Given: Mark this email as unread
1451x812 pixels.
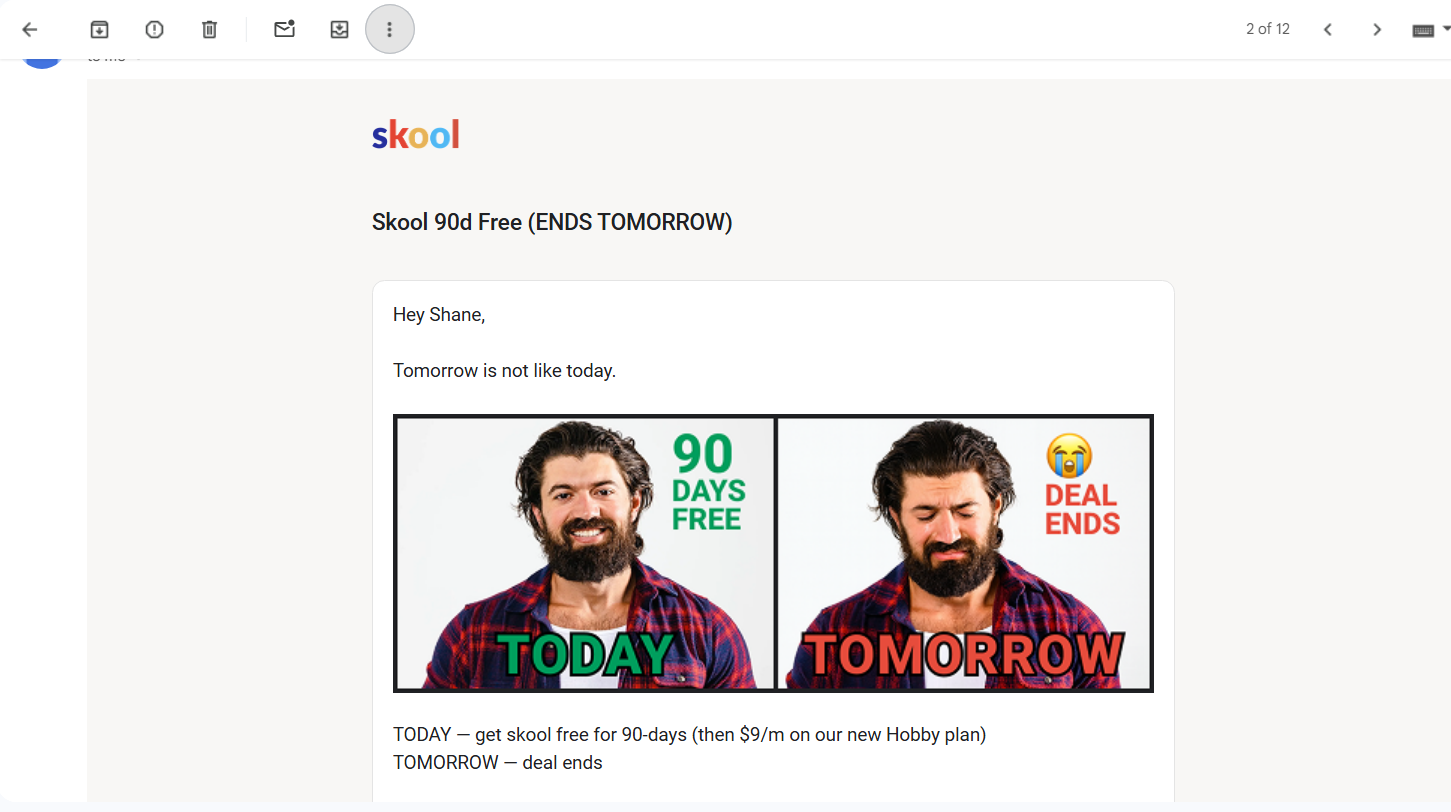Looking at the screenshot, I should click(284, 30).
